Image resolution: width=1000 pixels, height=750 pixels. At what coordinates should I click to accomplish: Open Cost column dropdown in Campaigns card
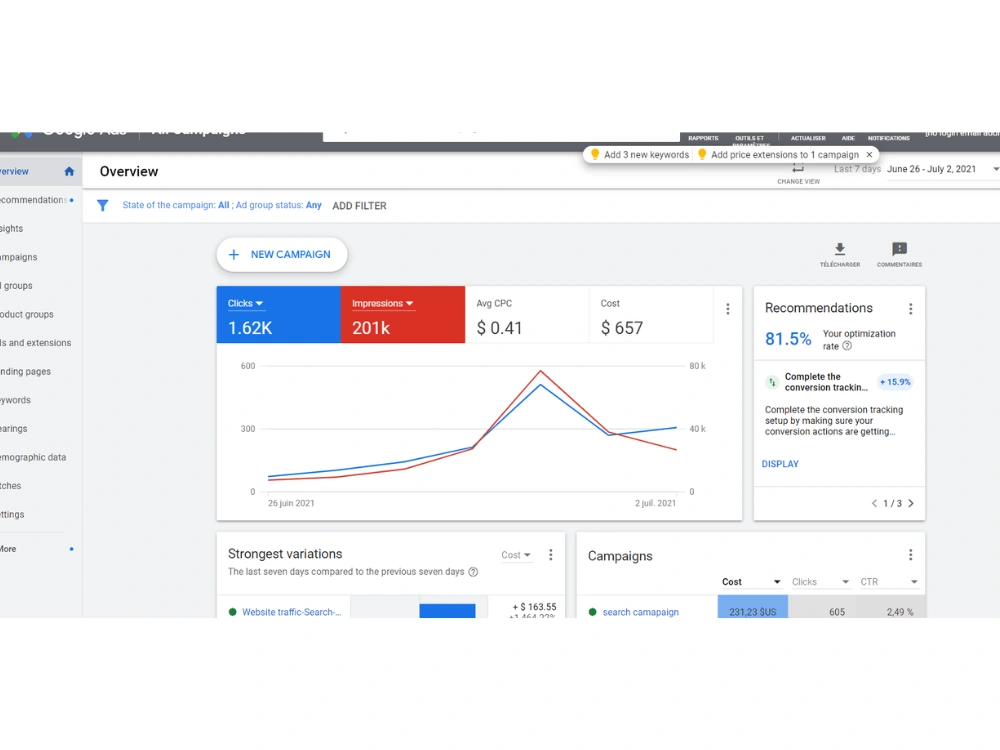pos(751,582)
